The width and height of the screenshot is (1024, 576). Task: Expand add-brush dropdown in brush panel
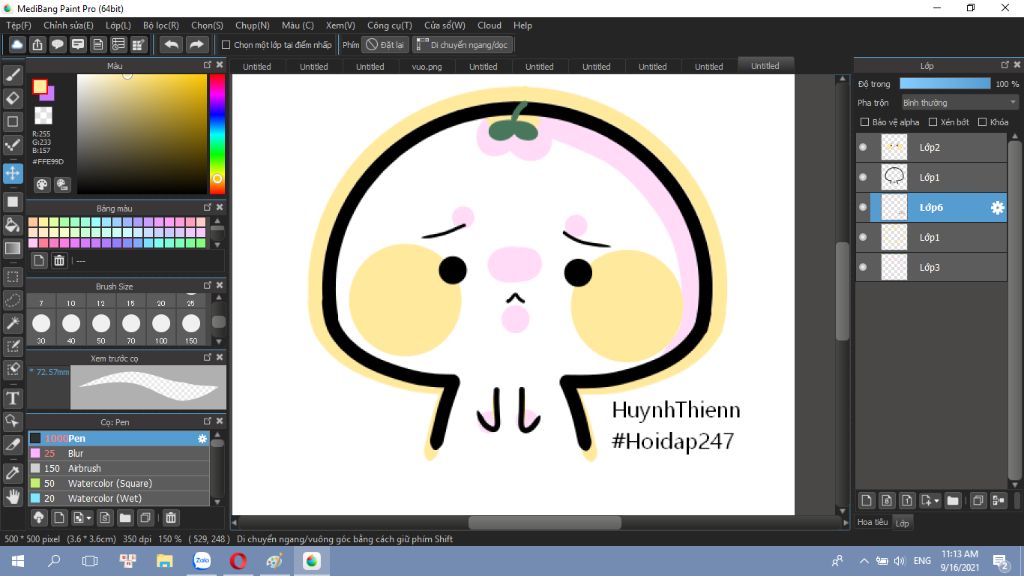click(89, 518)
